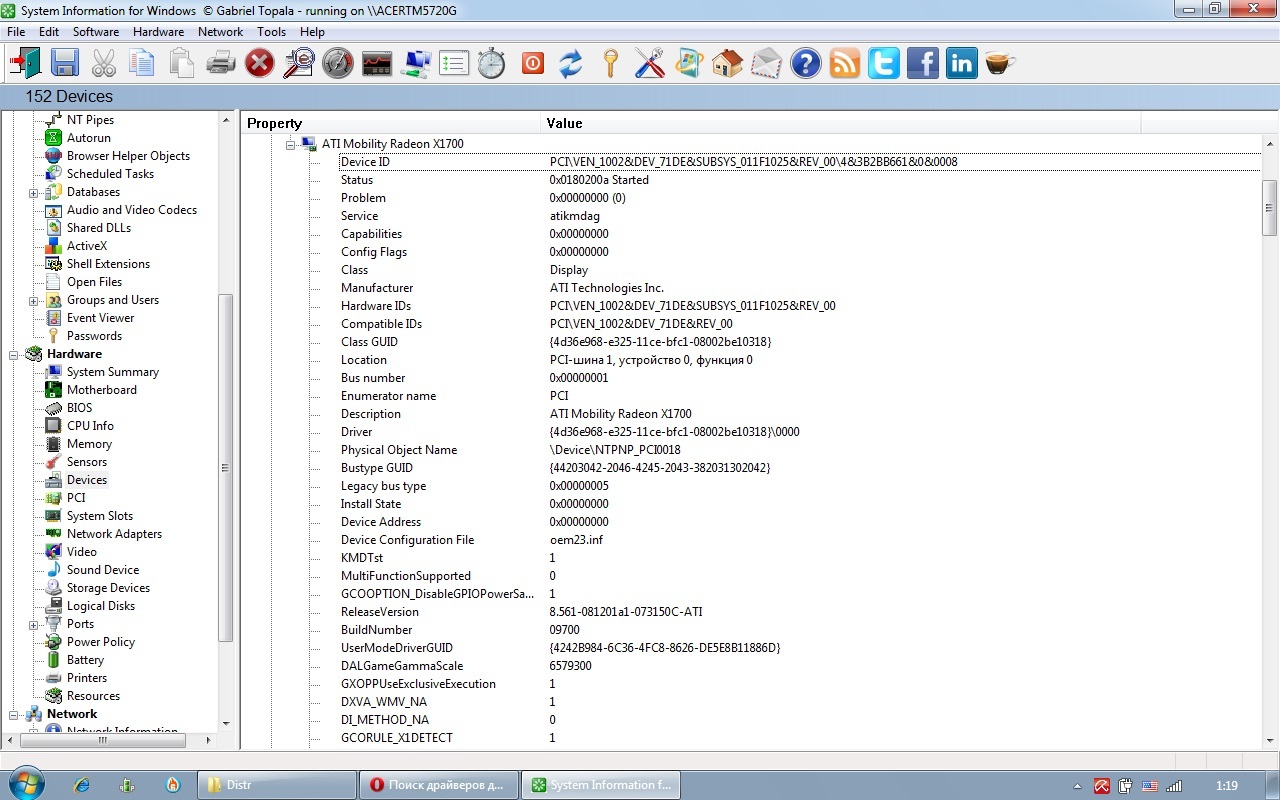Click the coffee cup donate icon
The image size is (1280, 800).
(x=1000, y=64)
